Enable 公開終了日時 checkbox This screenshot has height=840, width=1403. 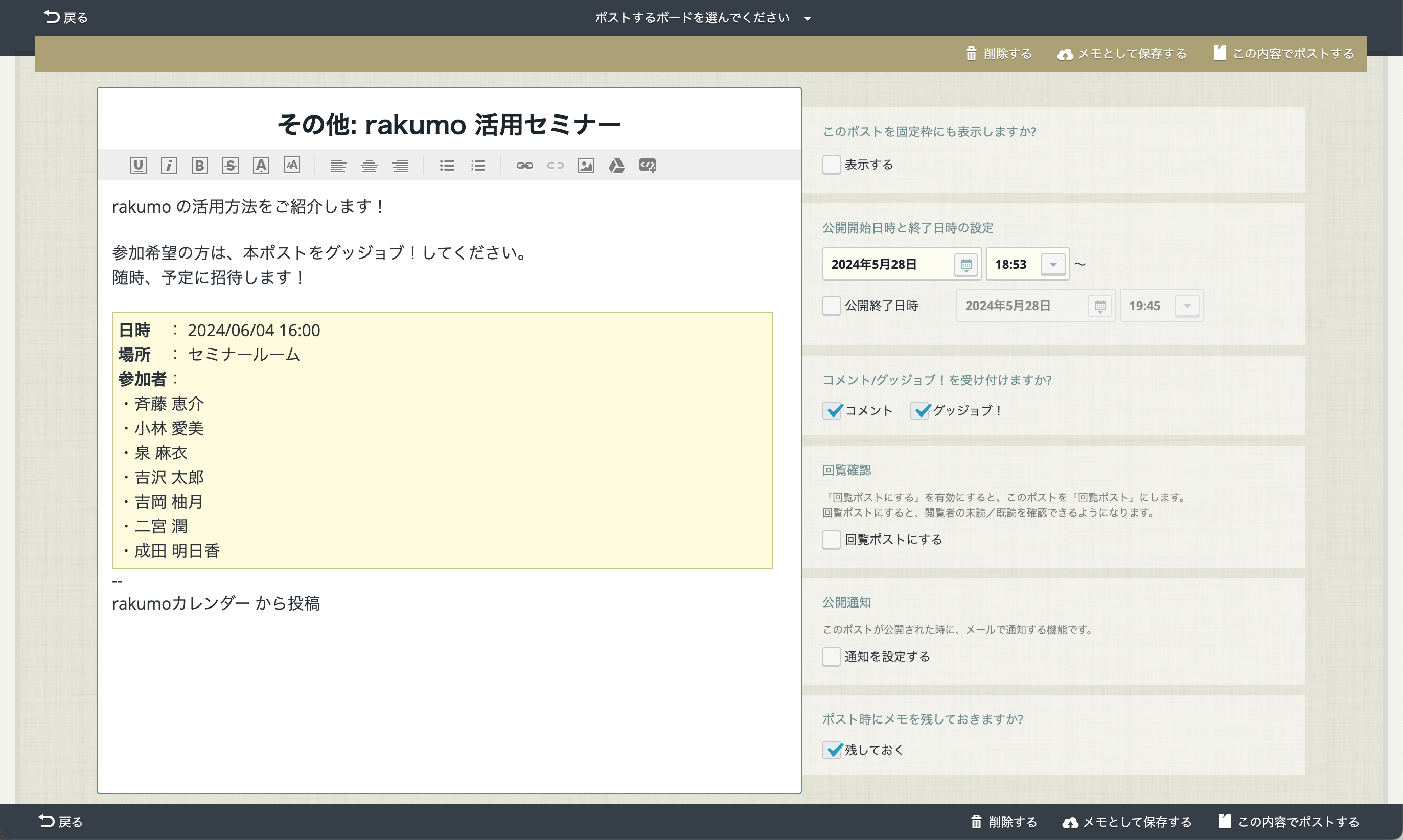tap(831, 306)
